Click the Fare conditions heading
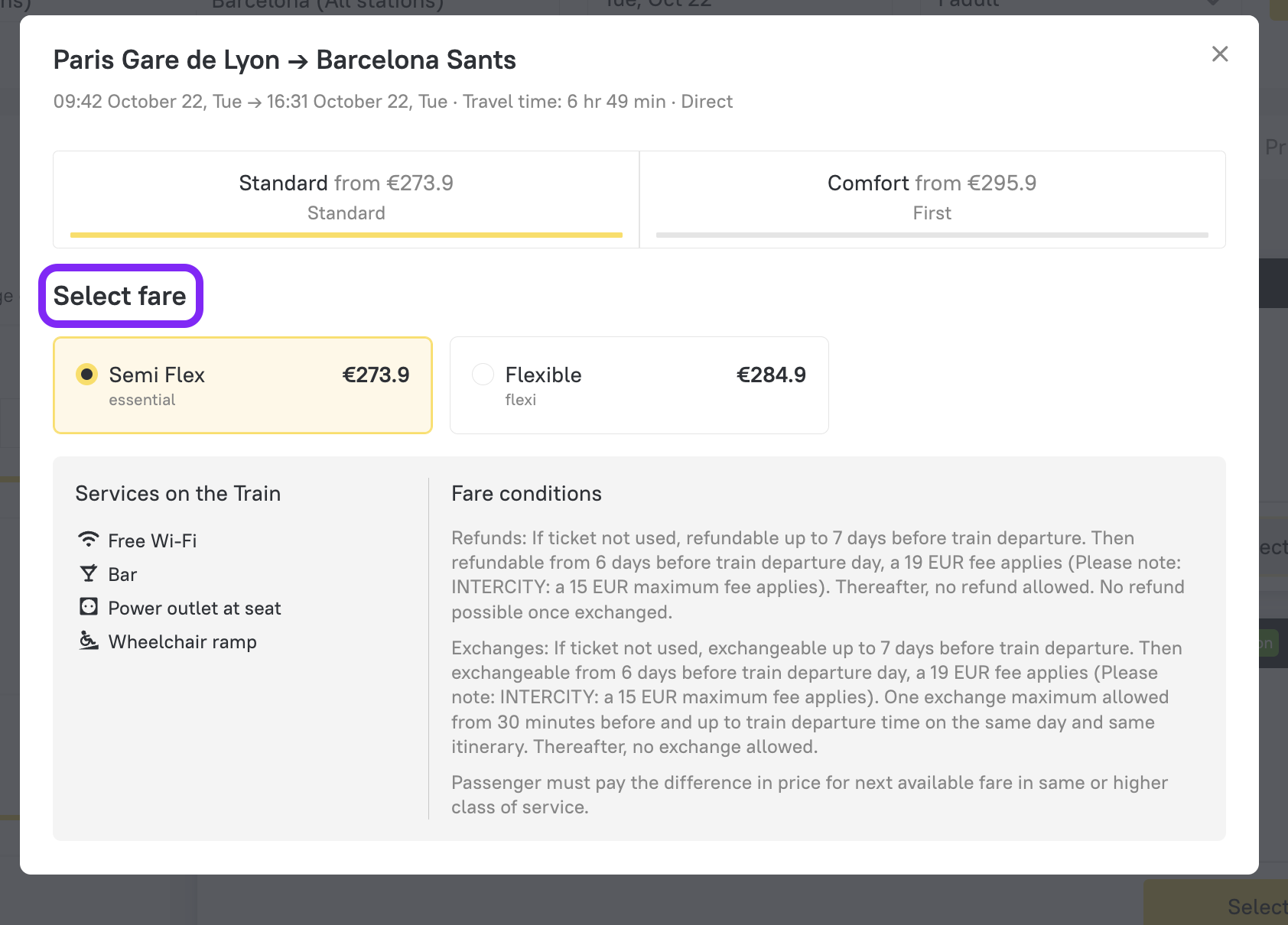The height and width of the screenshot is (925, 1288). coord(526,494)
